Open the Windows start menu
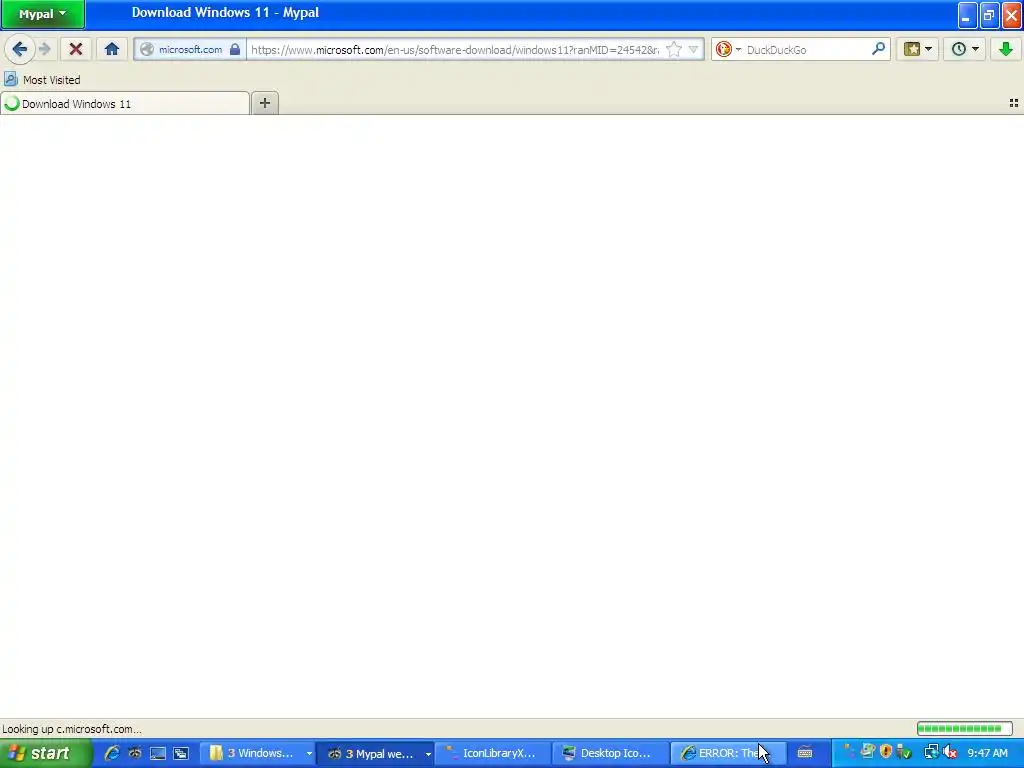The image size is (1024, 768). pyautogui.click(x=46, y=754)
